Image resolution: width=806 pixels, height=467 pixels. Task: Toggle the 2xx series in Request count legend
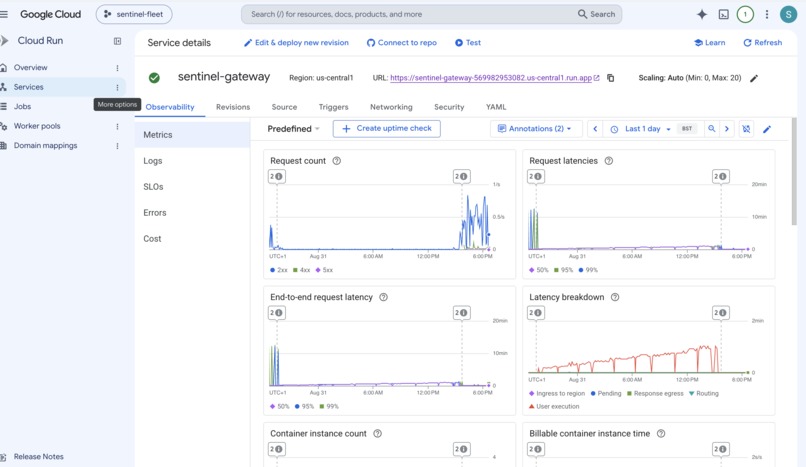click(x=279, y=270)
